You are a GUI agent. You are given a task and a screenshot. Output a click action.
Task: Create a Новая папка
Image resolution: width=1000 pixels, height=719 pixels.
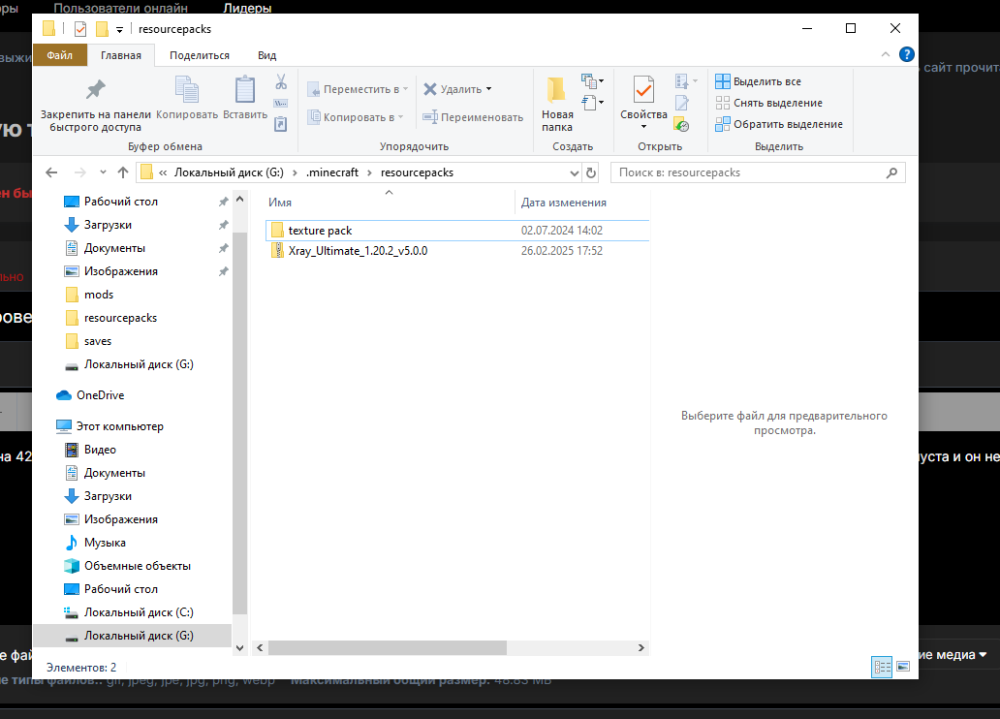[557, 103]
